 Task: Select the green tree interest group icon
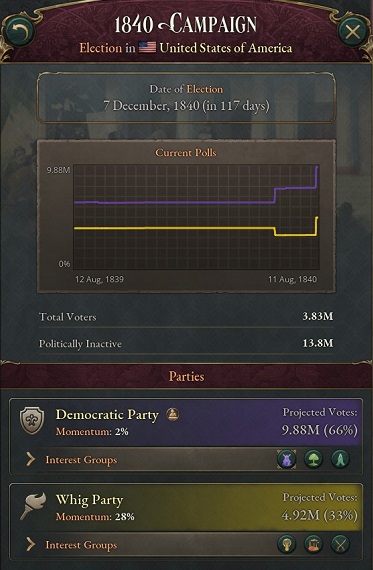pyautogui.click(x=313, y=459)
